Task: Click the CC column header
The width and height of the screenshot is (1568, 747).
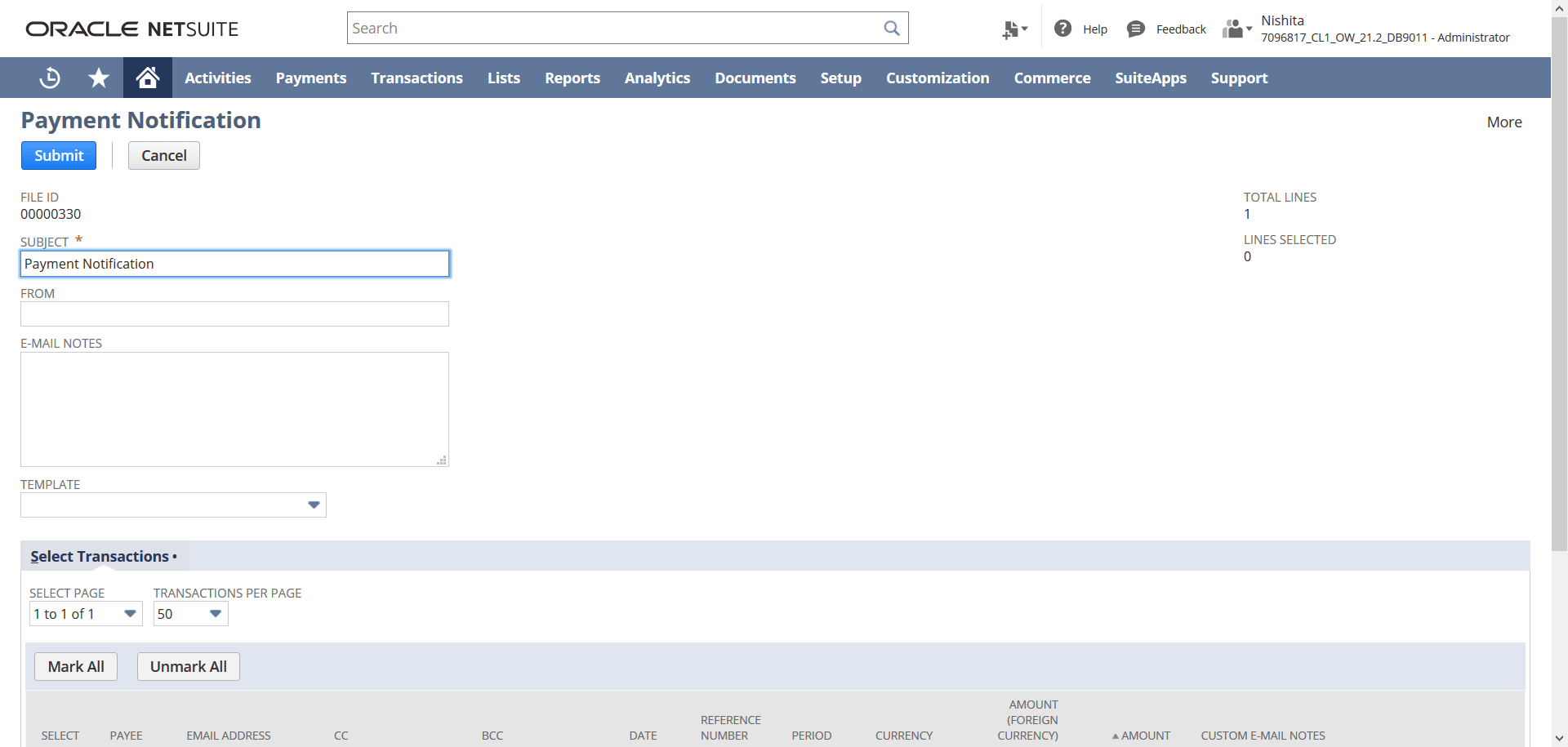Action: tap(341, 736)
